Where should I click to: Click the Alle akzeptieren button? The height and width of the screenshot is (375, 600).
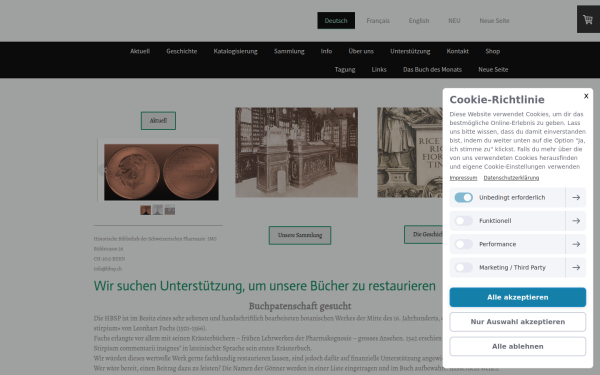tap(517, 297)
